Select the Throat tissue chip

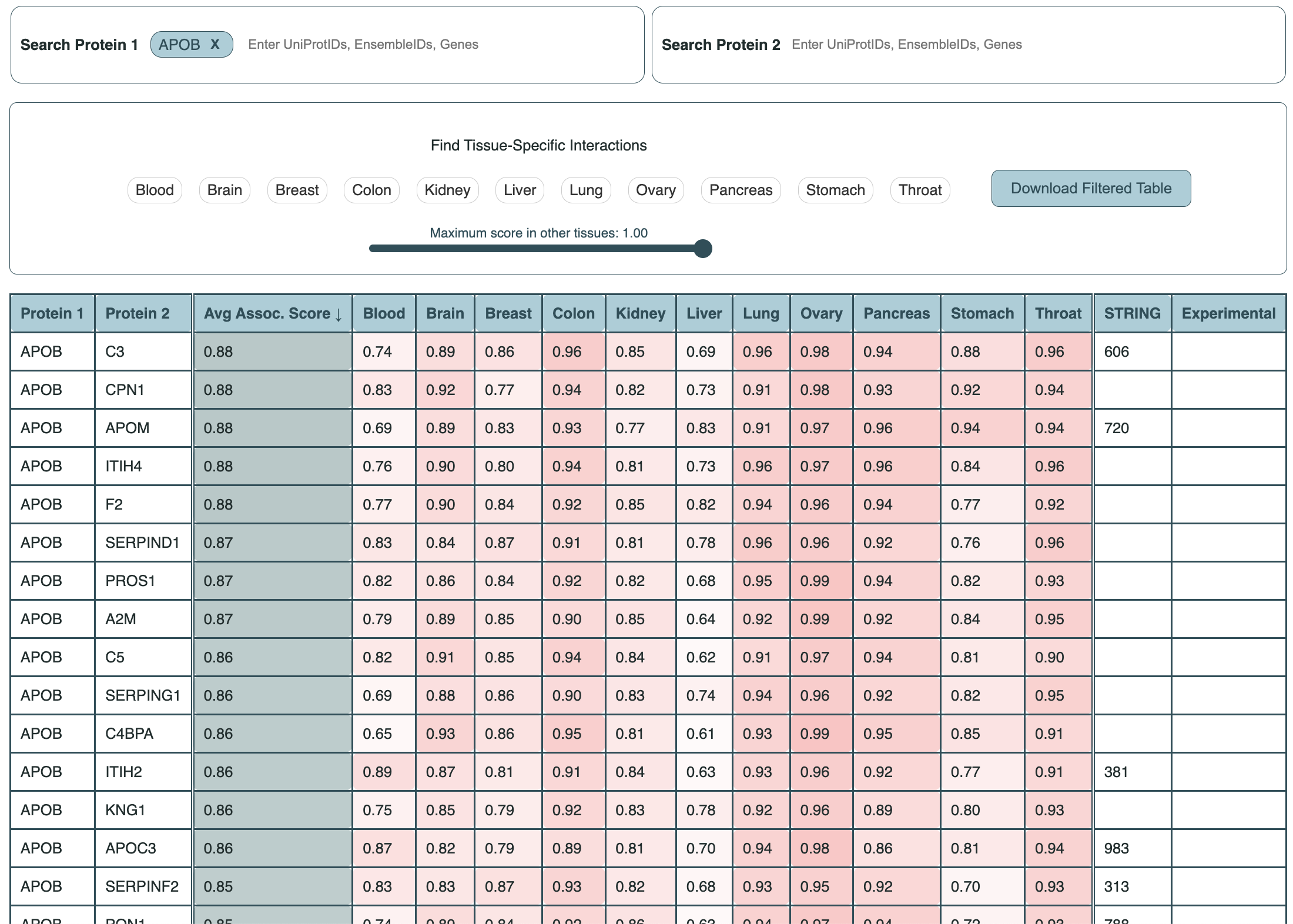point(920,190)
